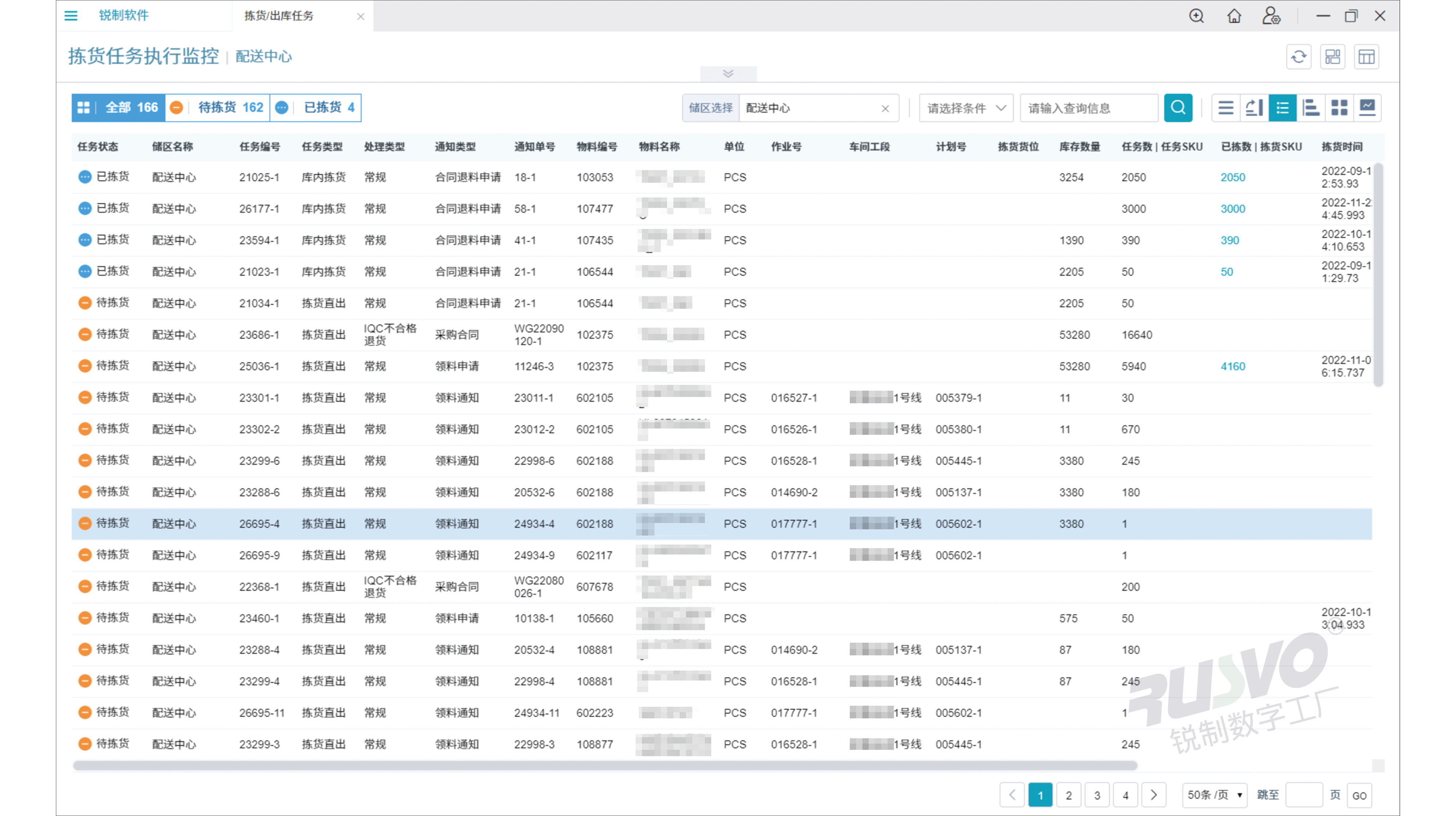This screenshot has width=1456, height=816.
Task: Switch to the 拣货/出库任务 tab
Action: point(279,16)
